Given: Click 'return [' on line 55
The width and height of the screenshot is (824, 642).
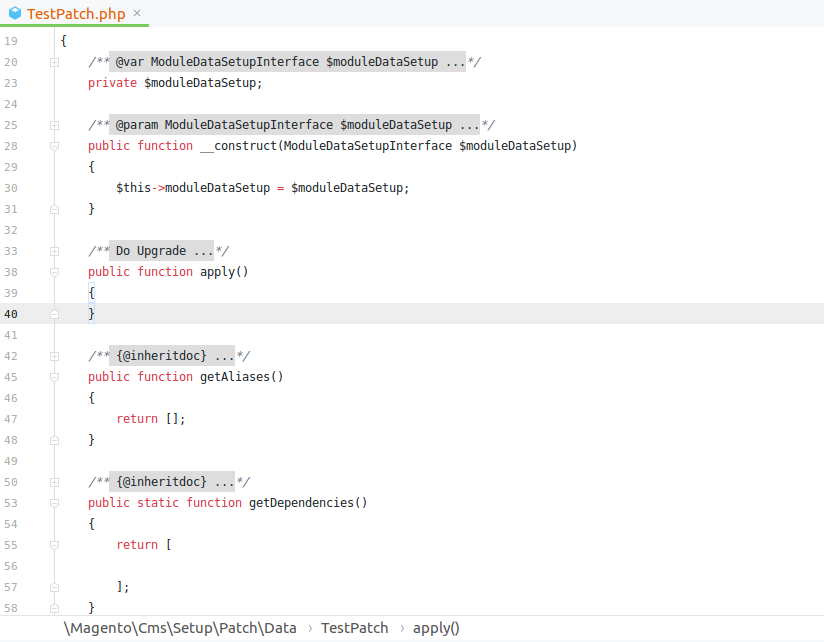Looking at the screenshot, I should (144, 545).
